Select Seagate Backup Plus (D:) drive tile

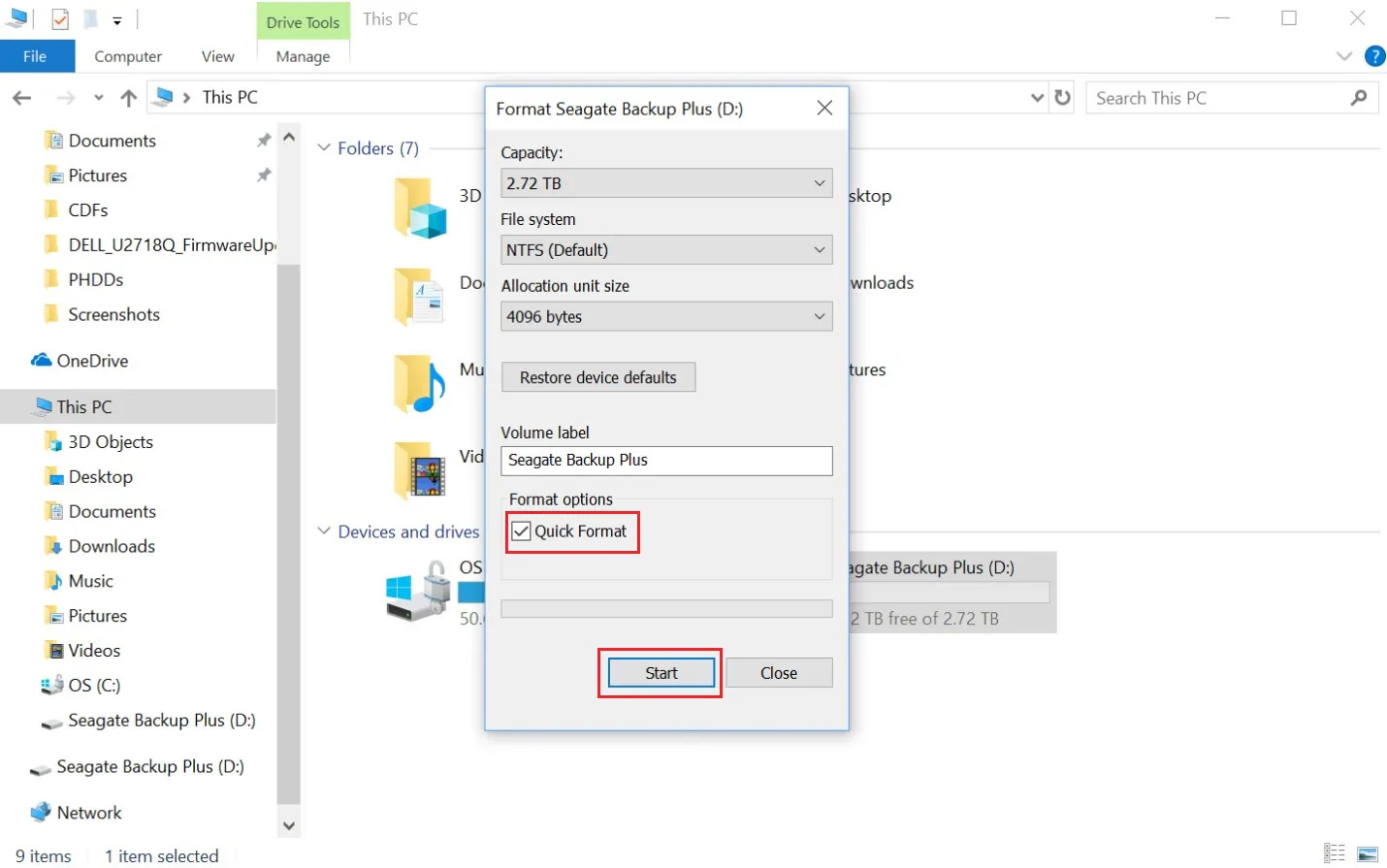[x=952, y=593]
